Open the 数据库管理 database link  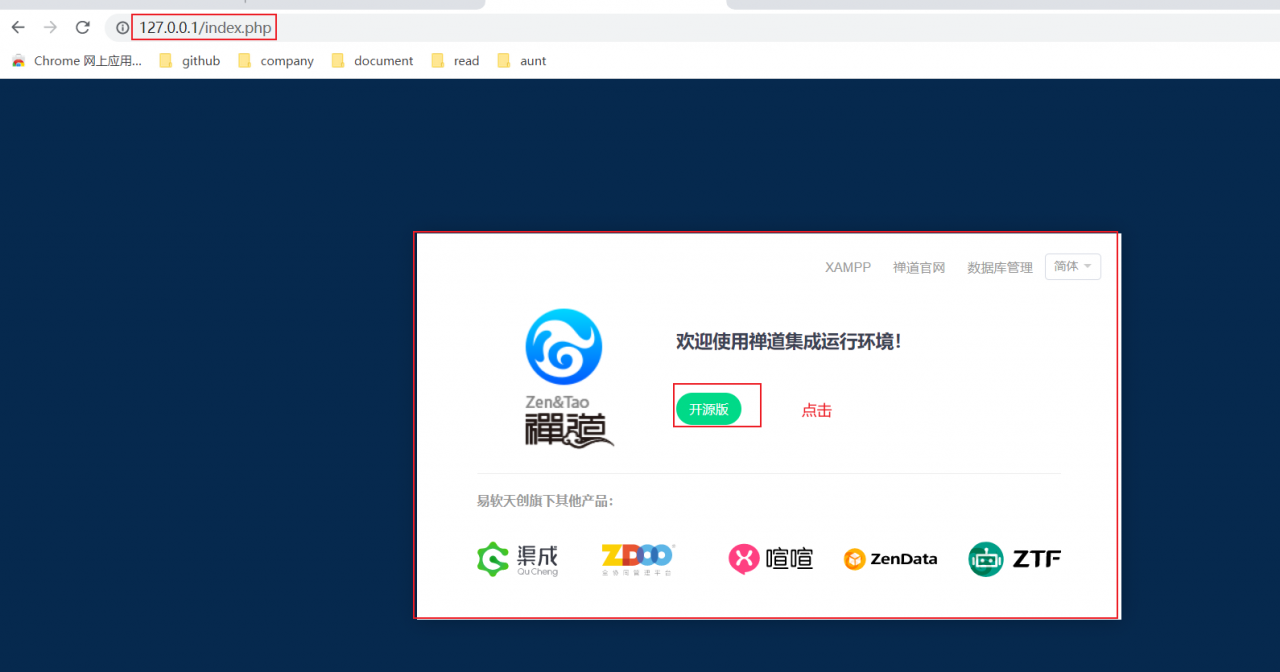click(999, 266)
